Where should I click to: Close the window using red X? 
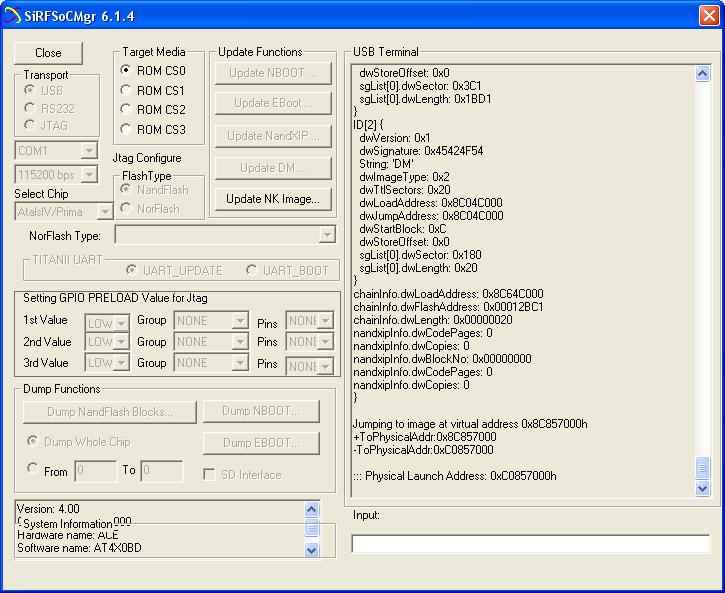pos(707,15)
